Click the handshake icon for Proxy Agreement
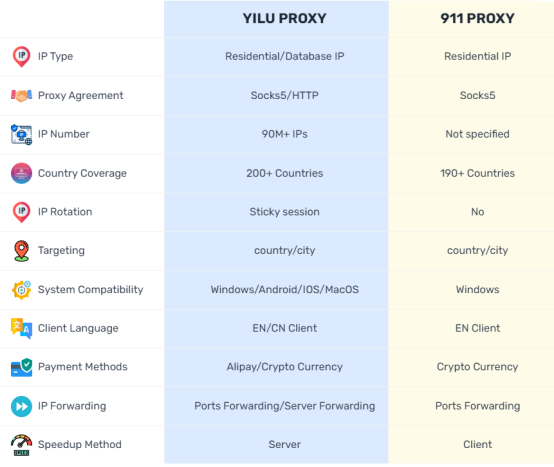 21,95
